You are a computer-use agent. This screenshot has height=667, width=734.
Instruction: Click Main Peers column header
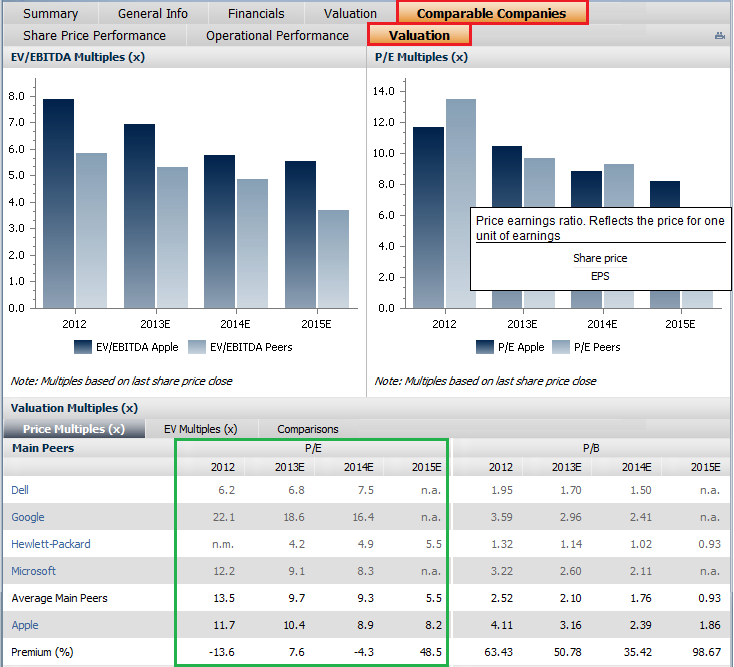[x=43, y=448]
